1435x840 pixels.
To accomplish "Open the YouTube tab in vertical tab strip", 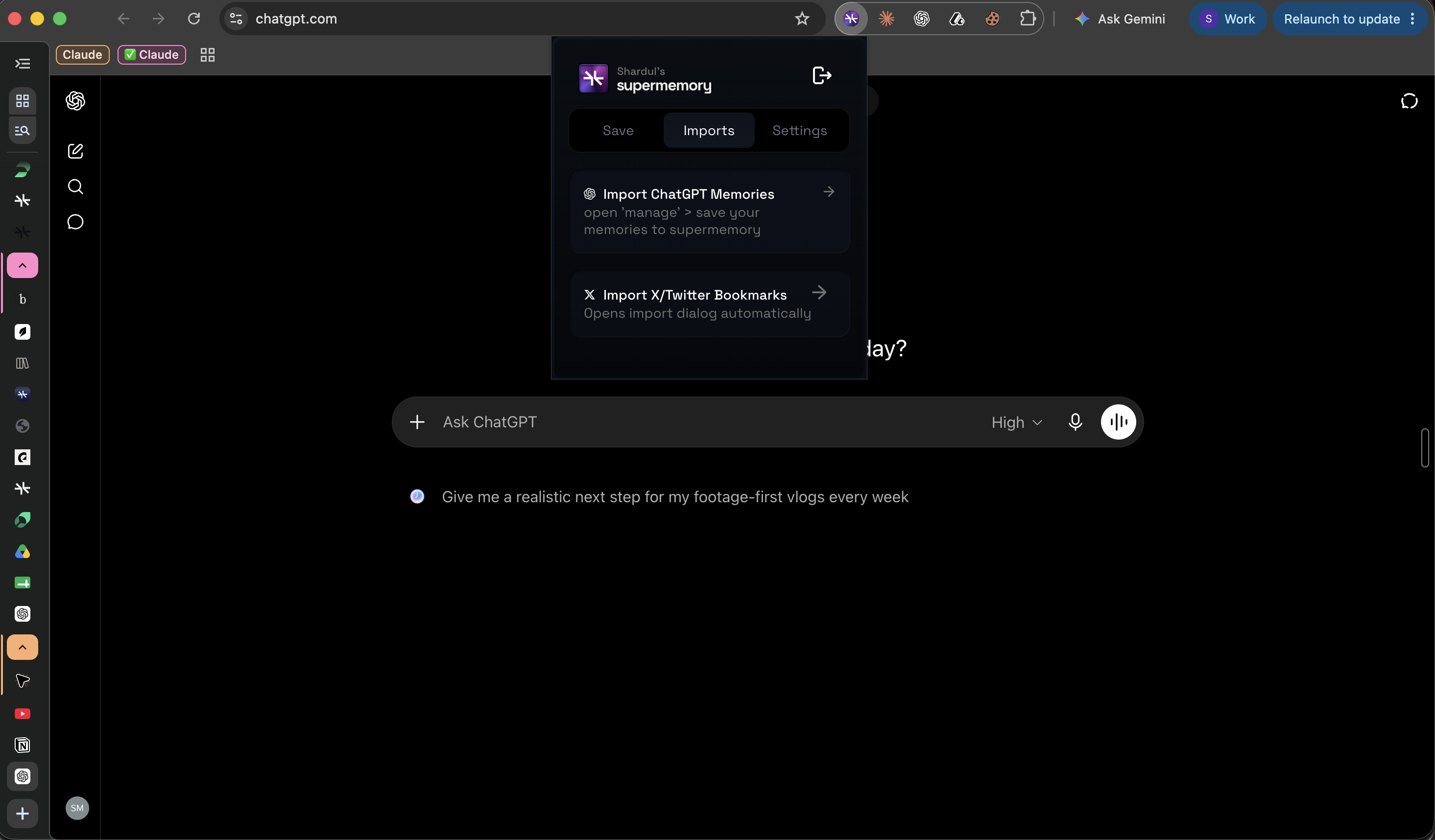I will click(22, 714).
